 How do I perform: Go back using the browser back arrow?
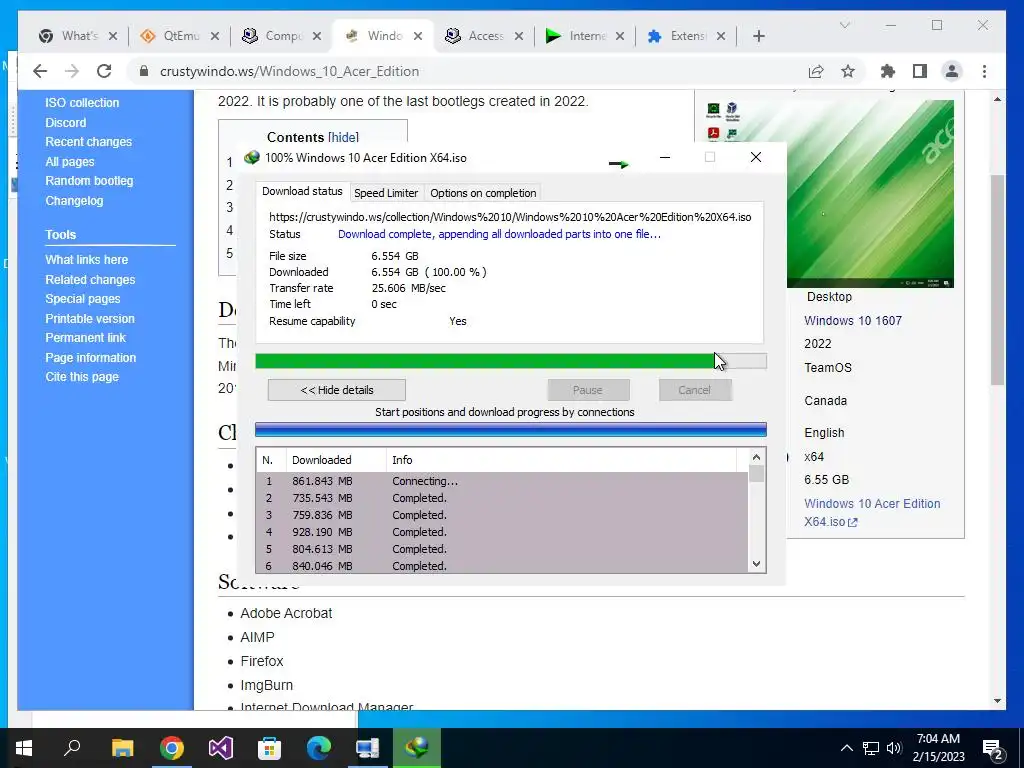[40, 71]
